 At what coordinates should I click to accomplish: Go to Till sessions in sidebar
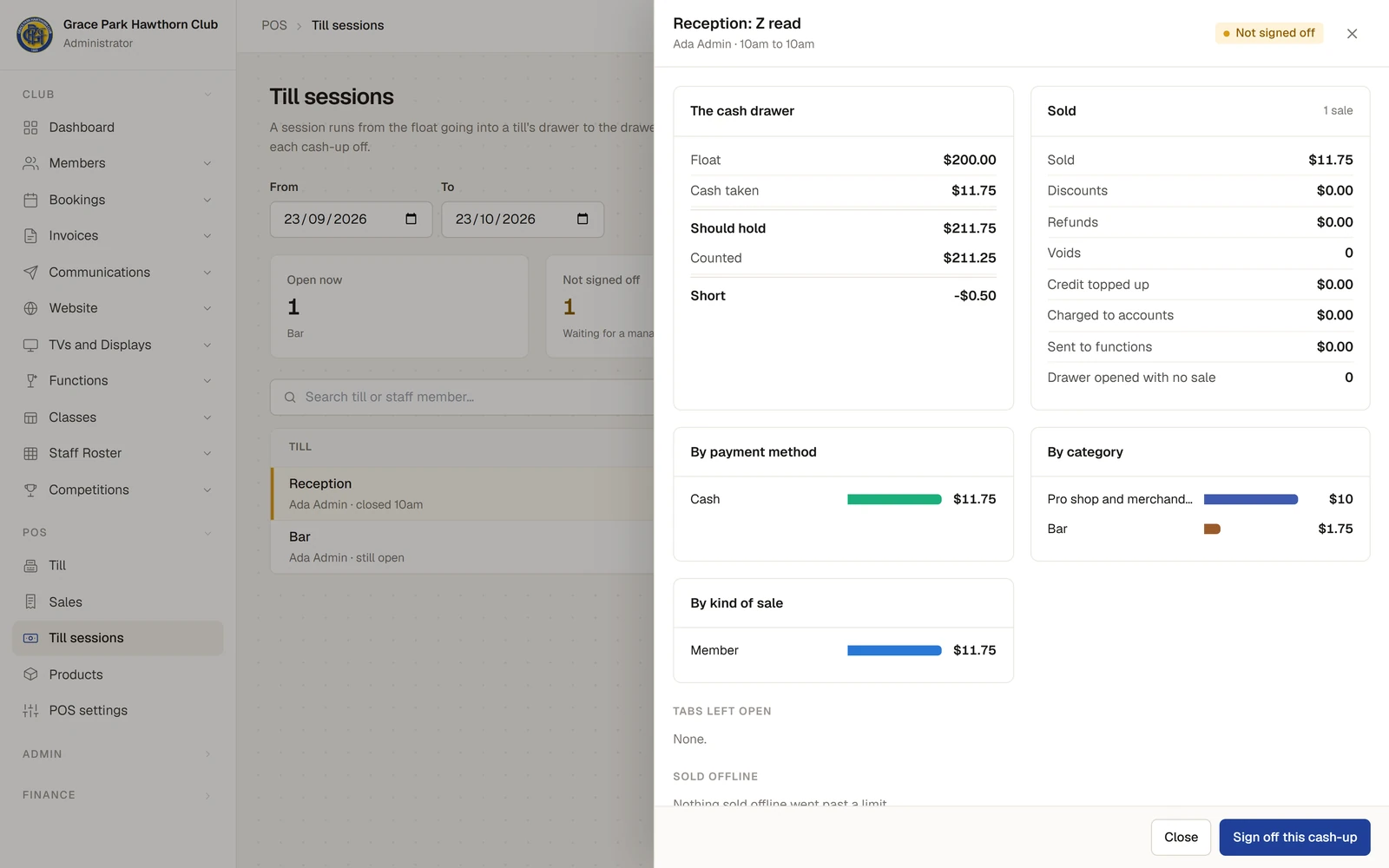(118, 638)
